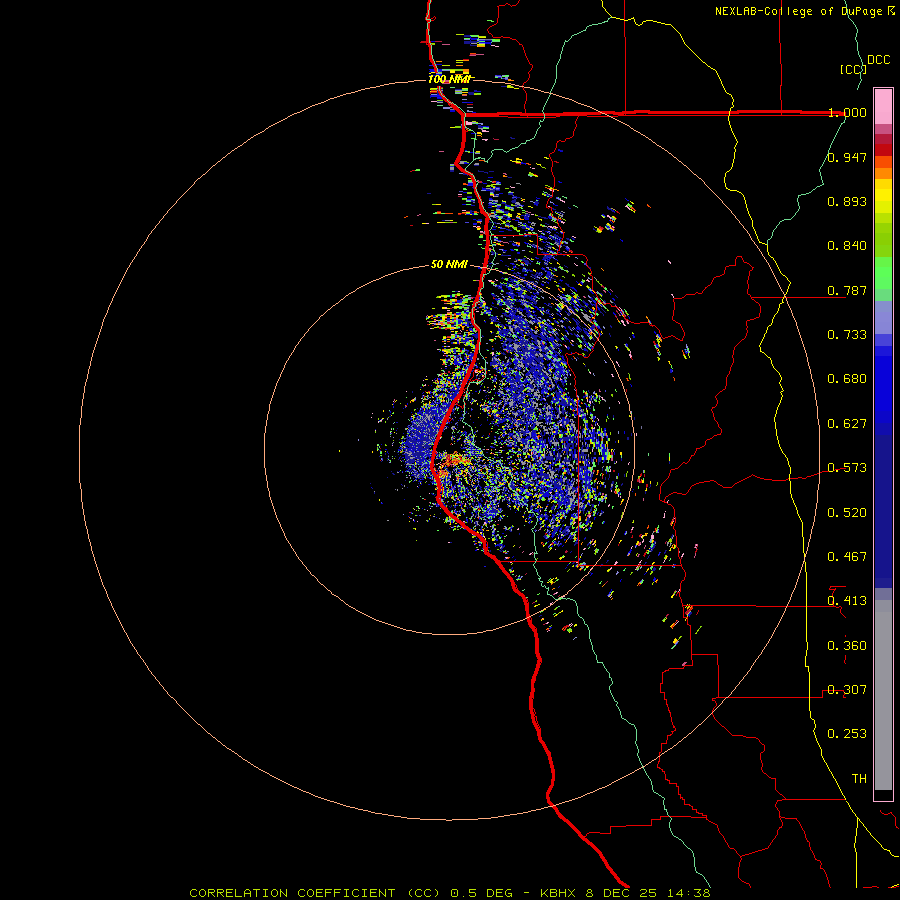Click the 0.573 scale value
Image resolution: width=900 pixels, height=900 pixels.
[847, 468]
